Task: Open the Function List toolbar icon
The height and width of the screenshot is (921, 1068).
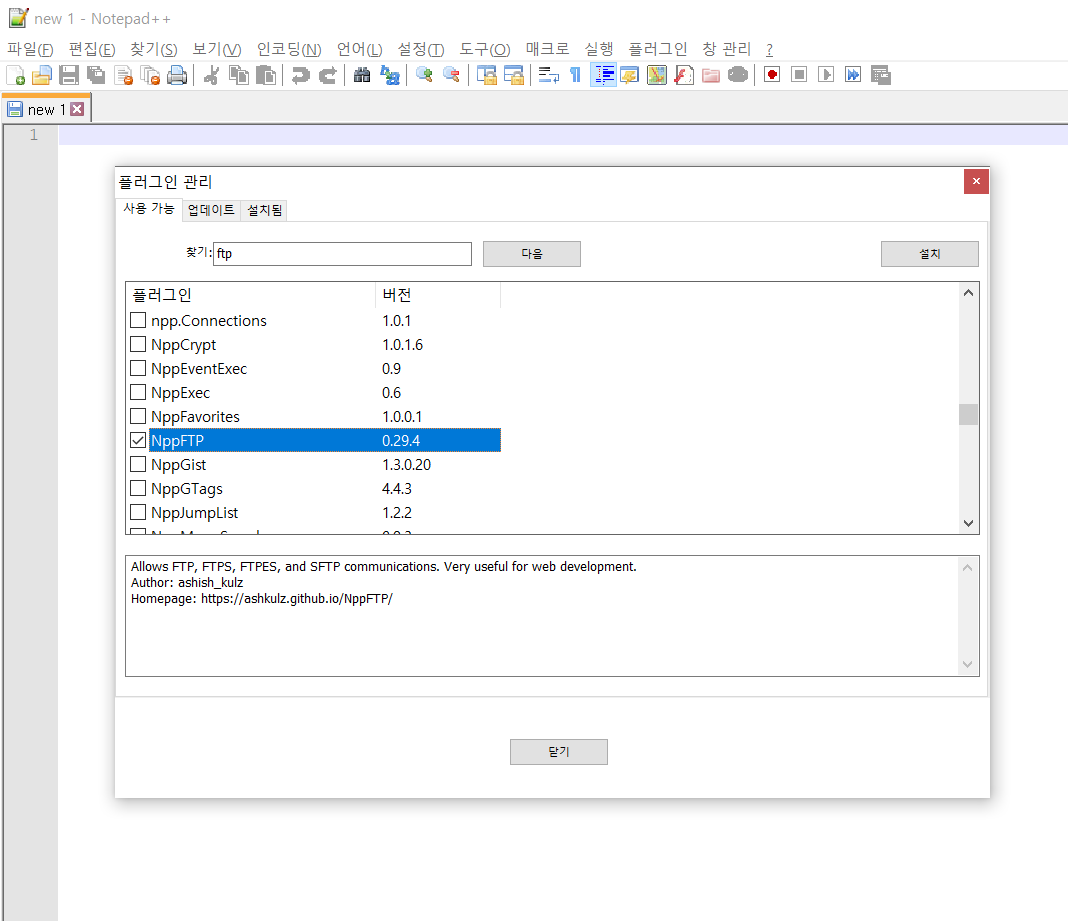Action: coord(684,75)
